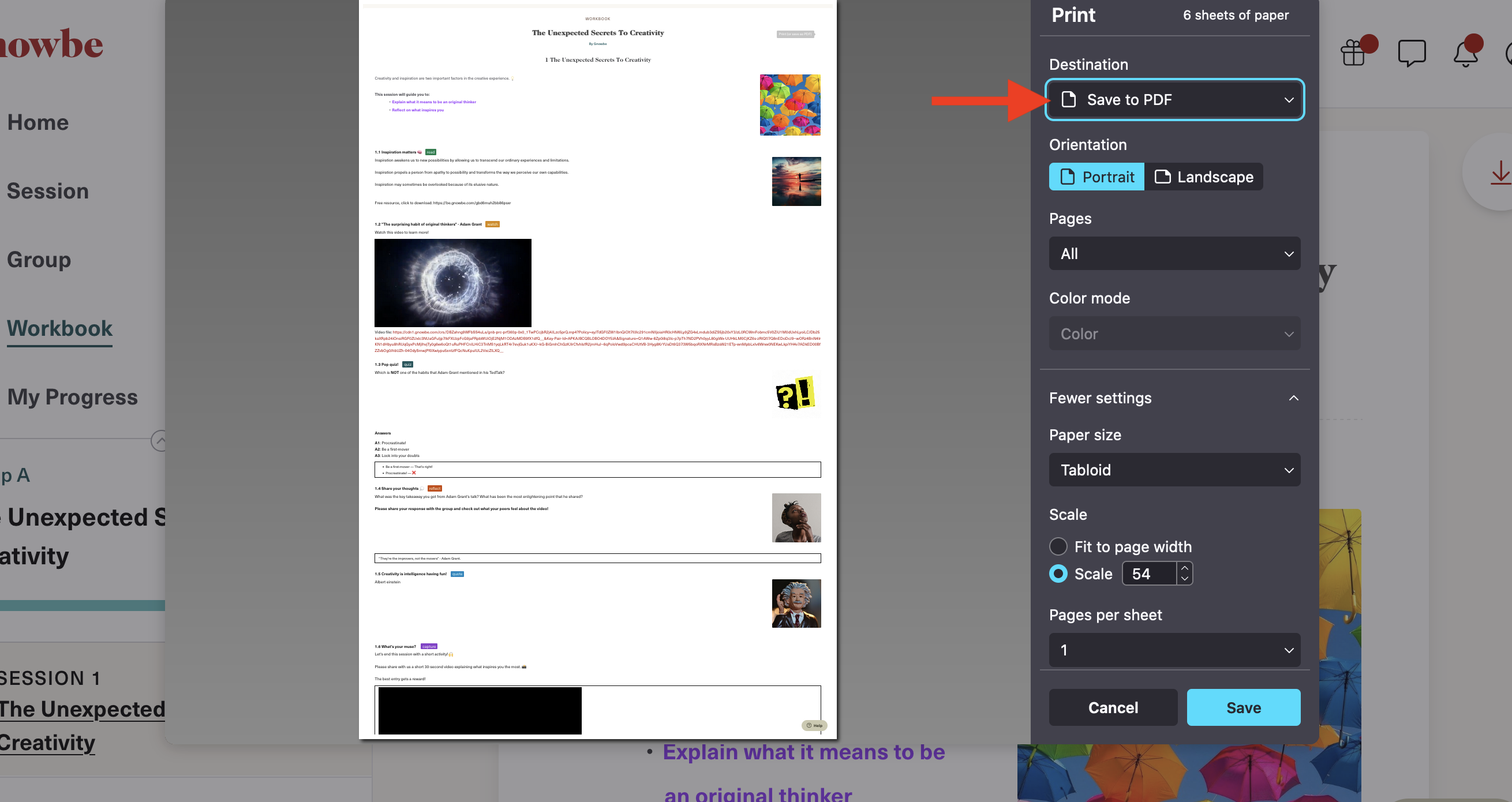This screenshot has height=802, width=1512.
Task: Click the SESSION 1 label in the sidebar
Action: point(50,678)
